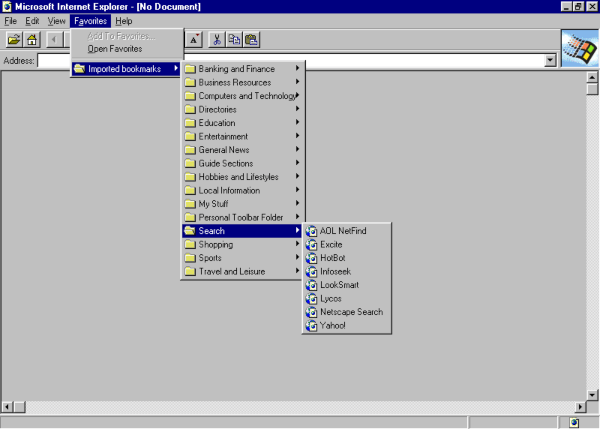The height and width of the screenshot is (429, 600).
Task: Open the Address bar dropdown arrow
Action: pyautogui.click(x=550, y=60)
